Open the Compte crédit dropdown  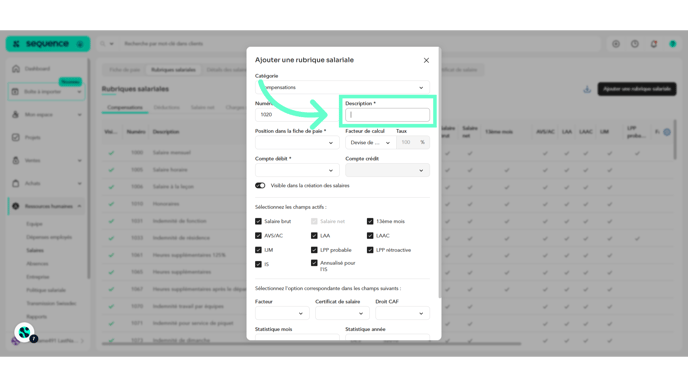pos(387,170)
